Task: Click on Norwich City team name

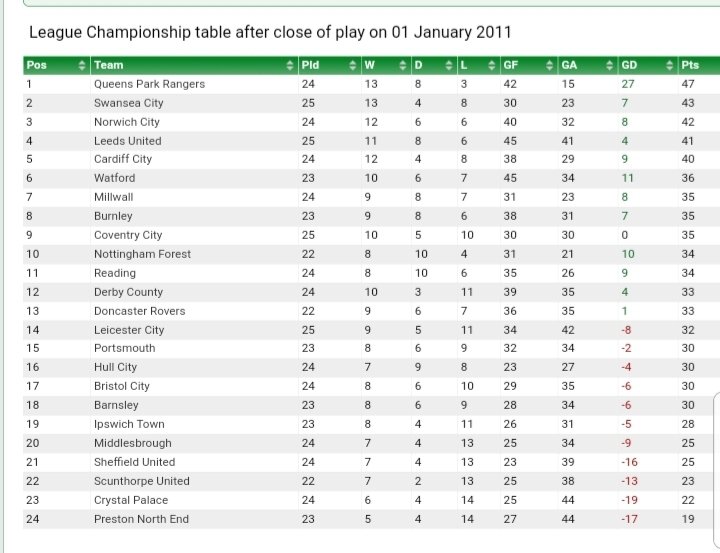Action: tap(127, 122)
